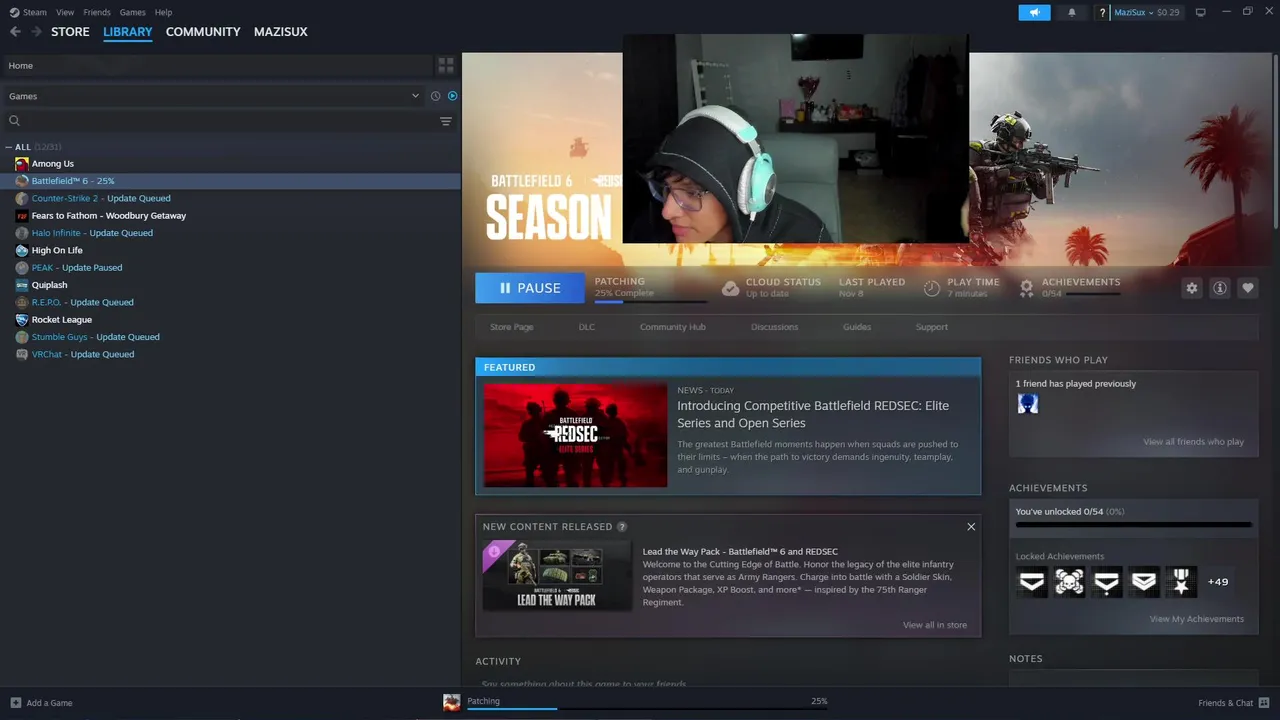Screen dimensions: 1280x720
Task: Click View My Achievements link
Action: point(1197,619)
